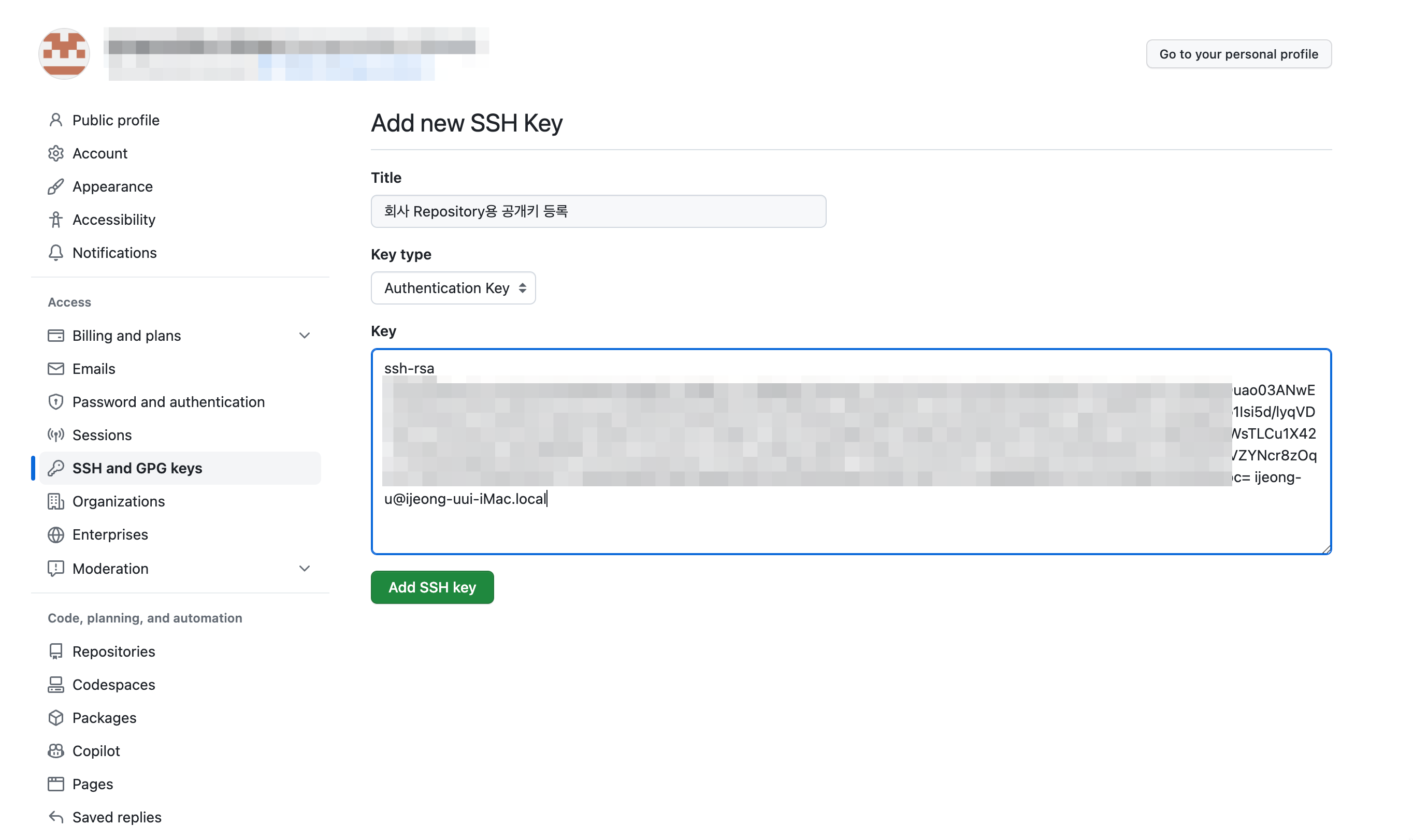Click inside the Key textarea
1413x840 pixels.
pos(851,452)
